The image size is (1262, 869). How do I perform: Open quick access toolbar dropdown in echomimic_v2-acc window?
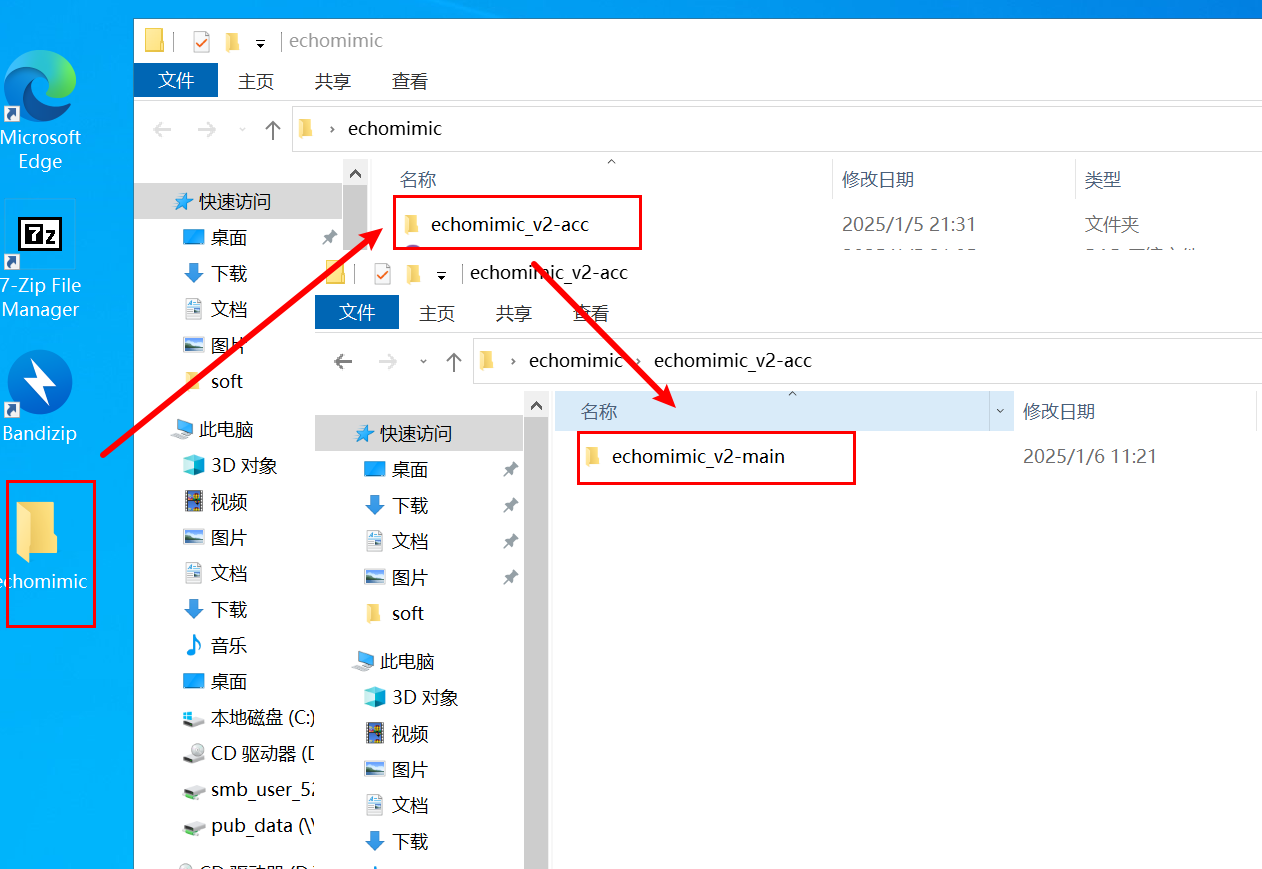click(x=441, y=274)
